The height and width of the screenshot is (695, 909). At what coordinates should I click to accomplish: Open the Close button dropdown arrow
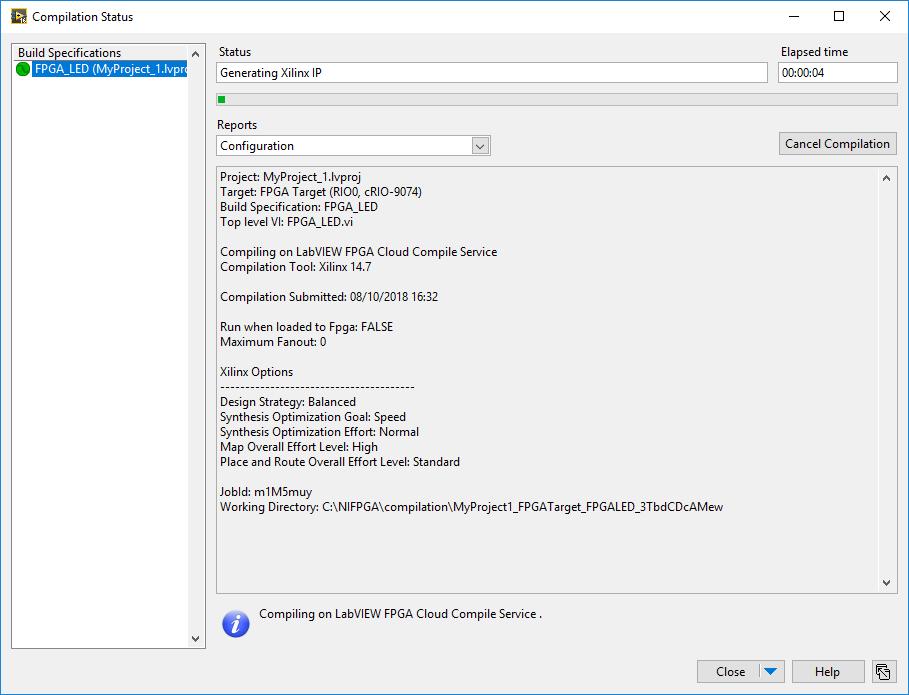[770, 672]
